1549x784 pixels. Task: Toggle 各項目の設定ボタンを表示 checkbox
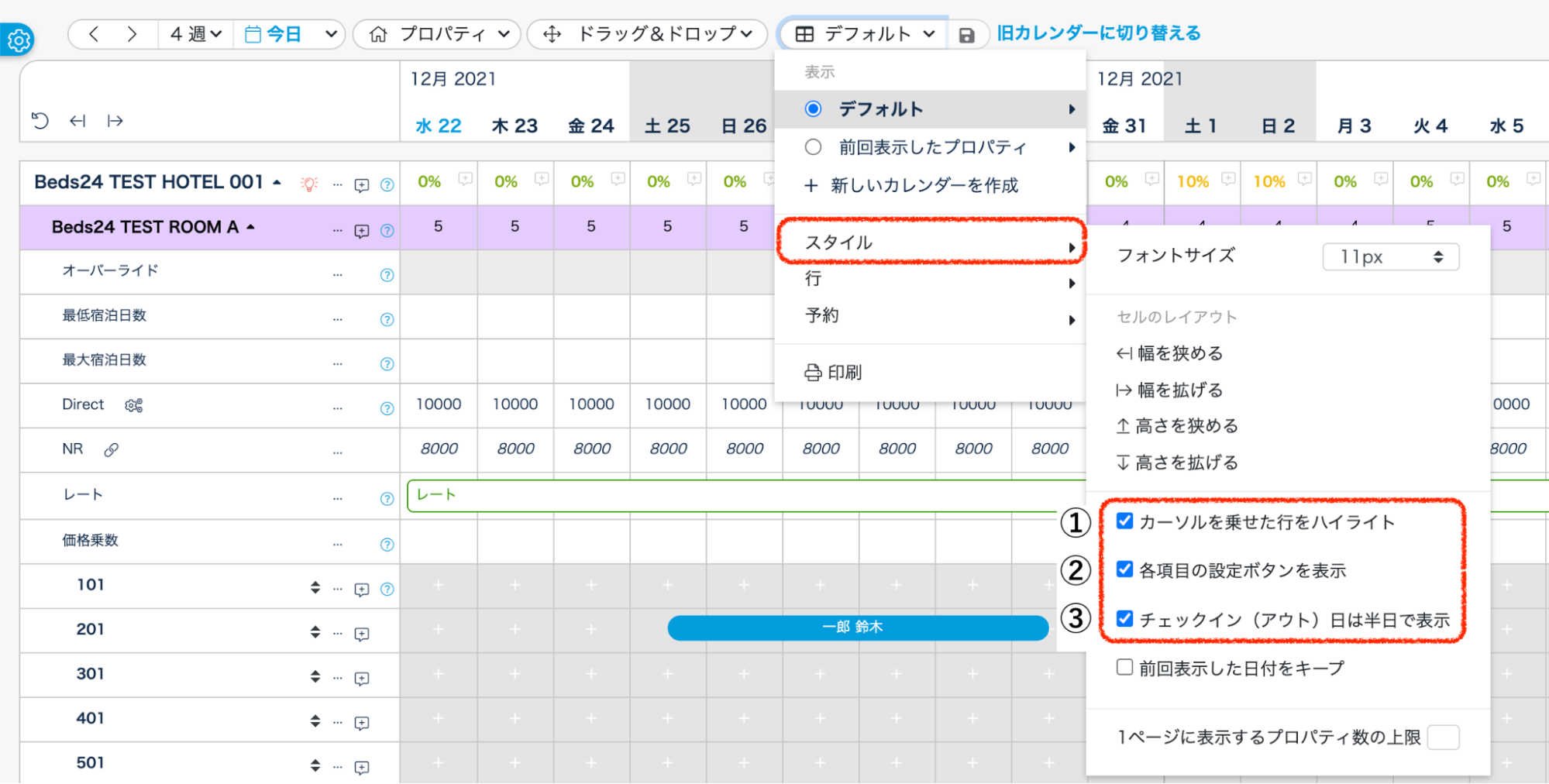coord(1124,569)
